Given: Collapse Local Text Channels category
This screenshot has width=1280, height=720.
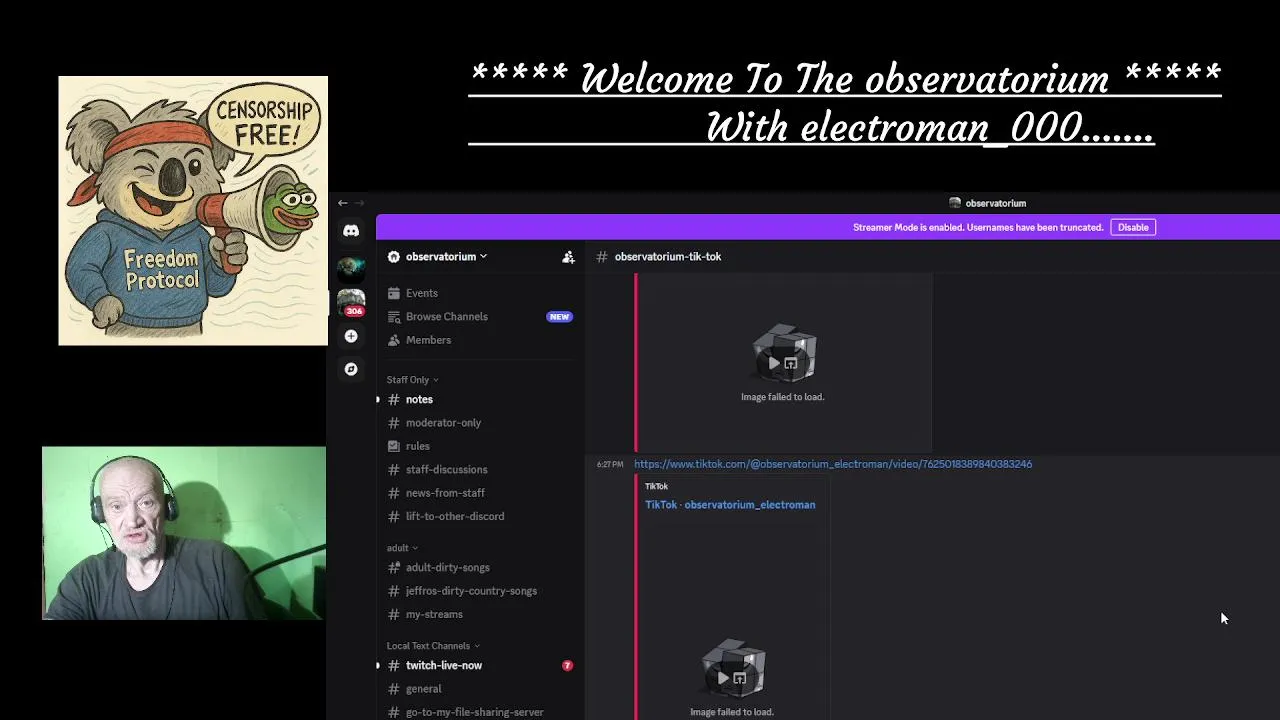Looking at the screenshot, I should click(x=433, y=646).
